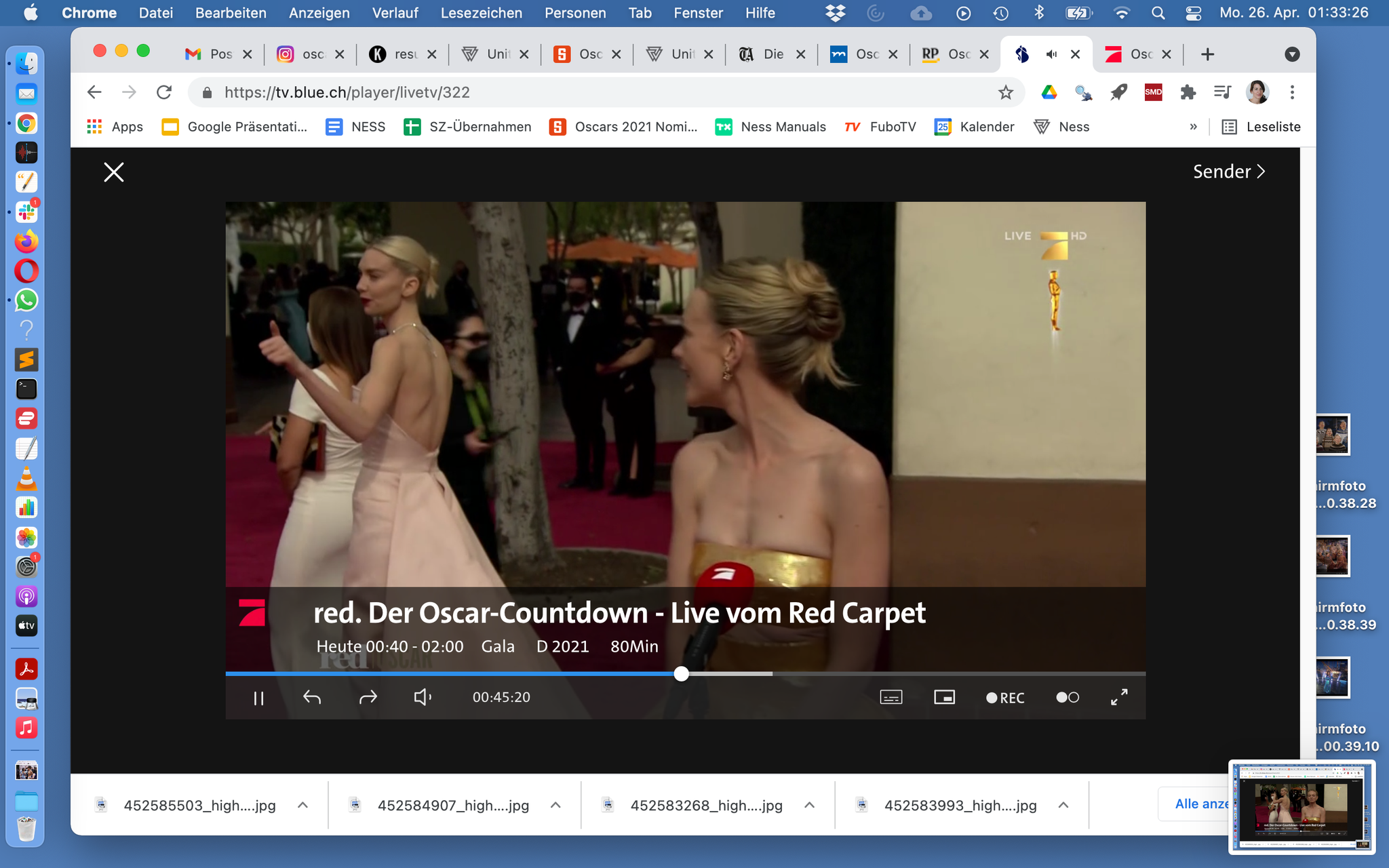Expand options for 452585503_high jpg download
Image resolution: width=1389 pixels, height=868 pixels.
pyautogui.click(x=303, y=805)
